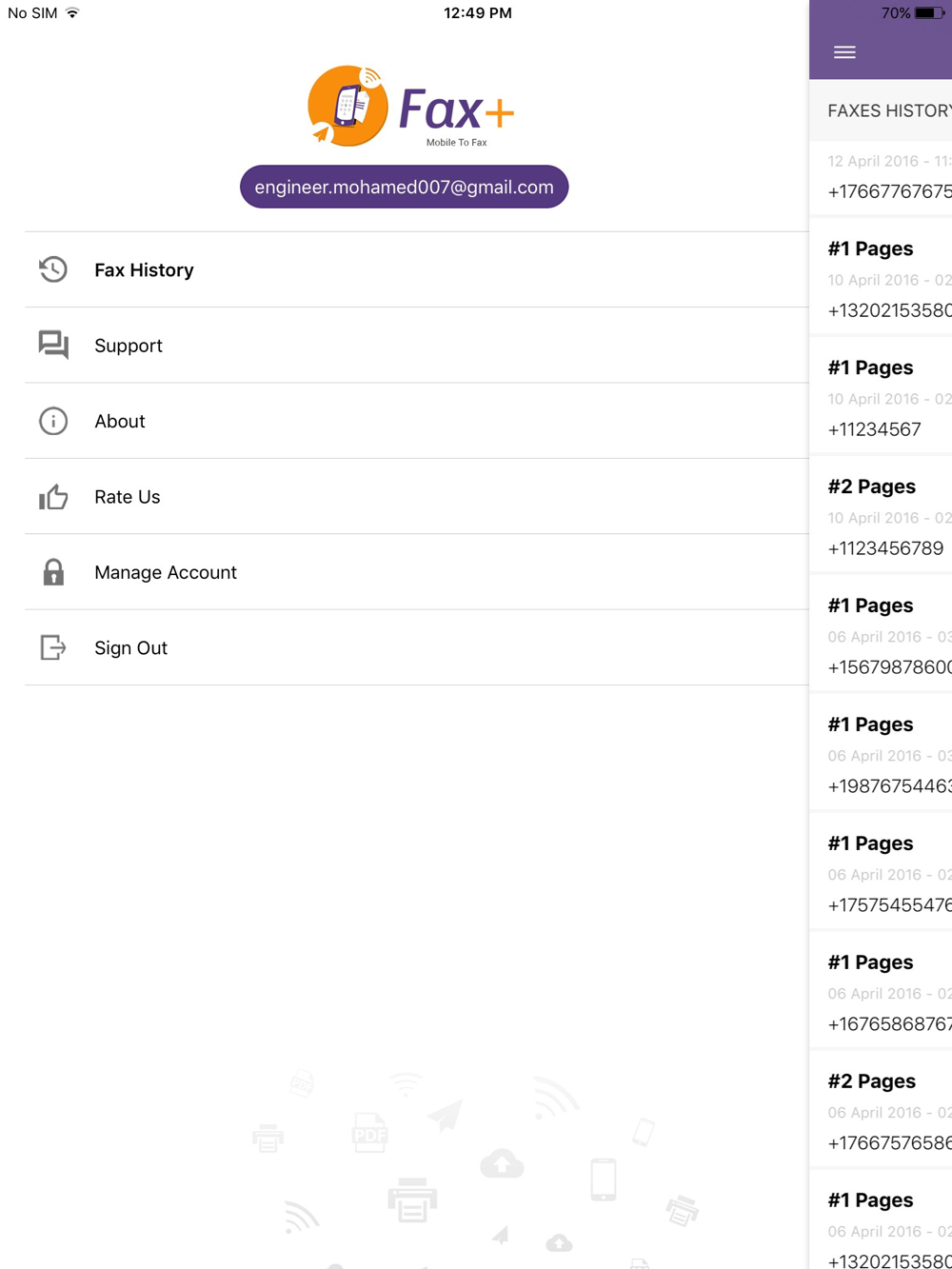The image size is (952, 1269).
Task: Tap the Fax History clock icon
Action: (x=53, y=269)
